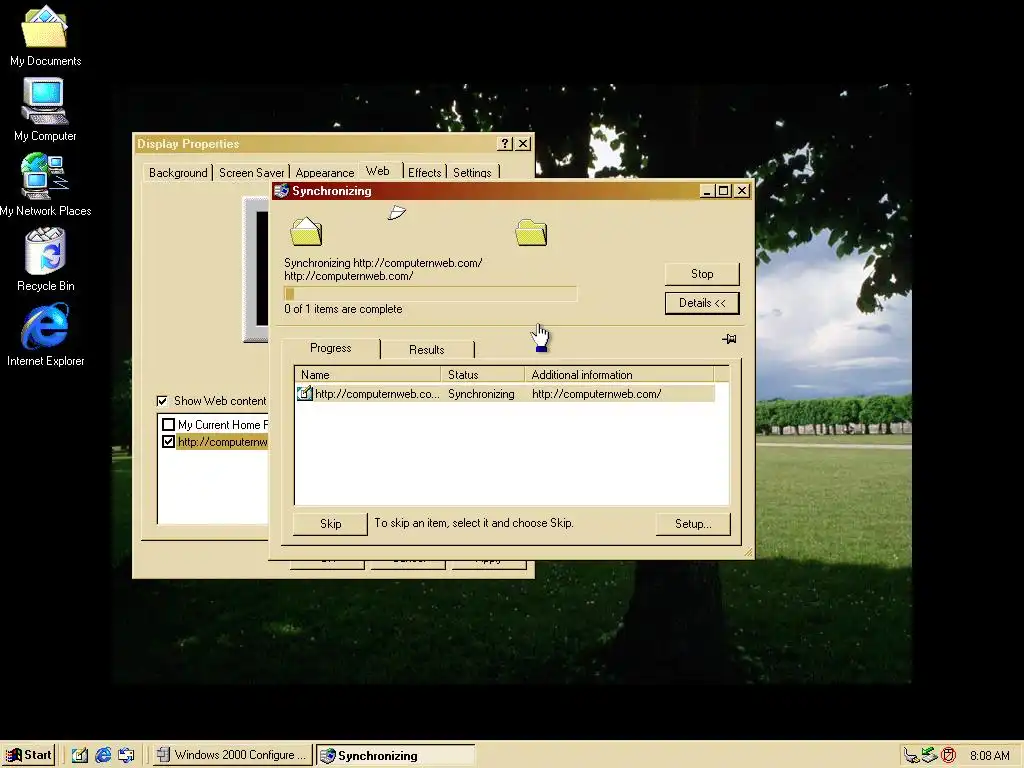
Task: Sort by Name column header
Action: 368,374
